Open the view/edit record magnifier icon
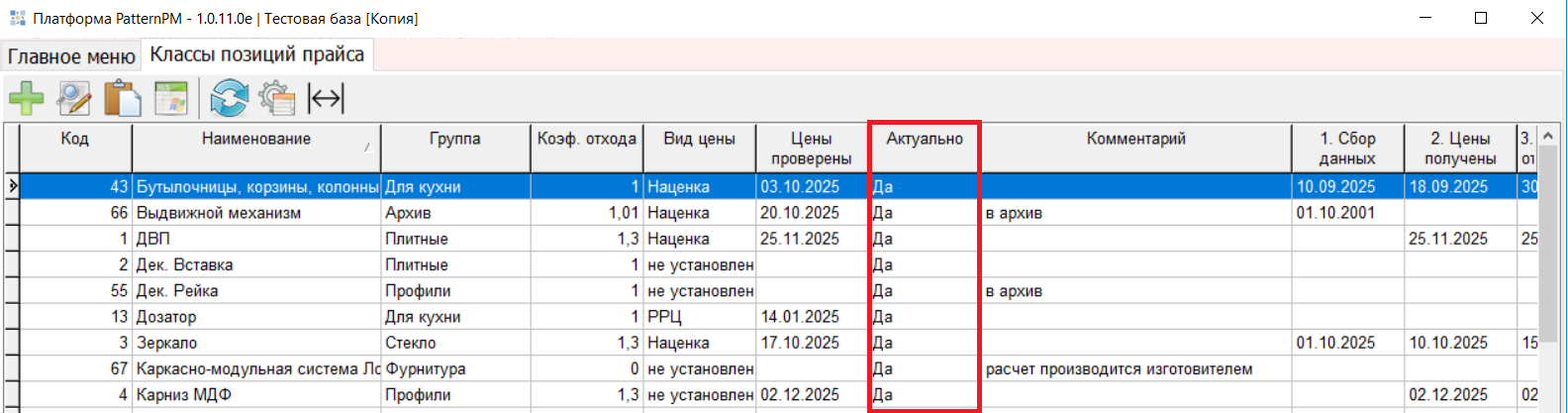Image resolution: width=1568 pixels, height=413 pixels. tap(74, 98)
